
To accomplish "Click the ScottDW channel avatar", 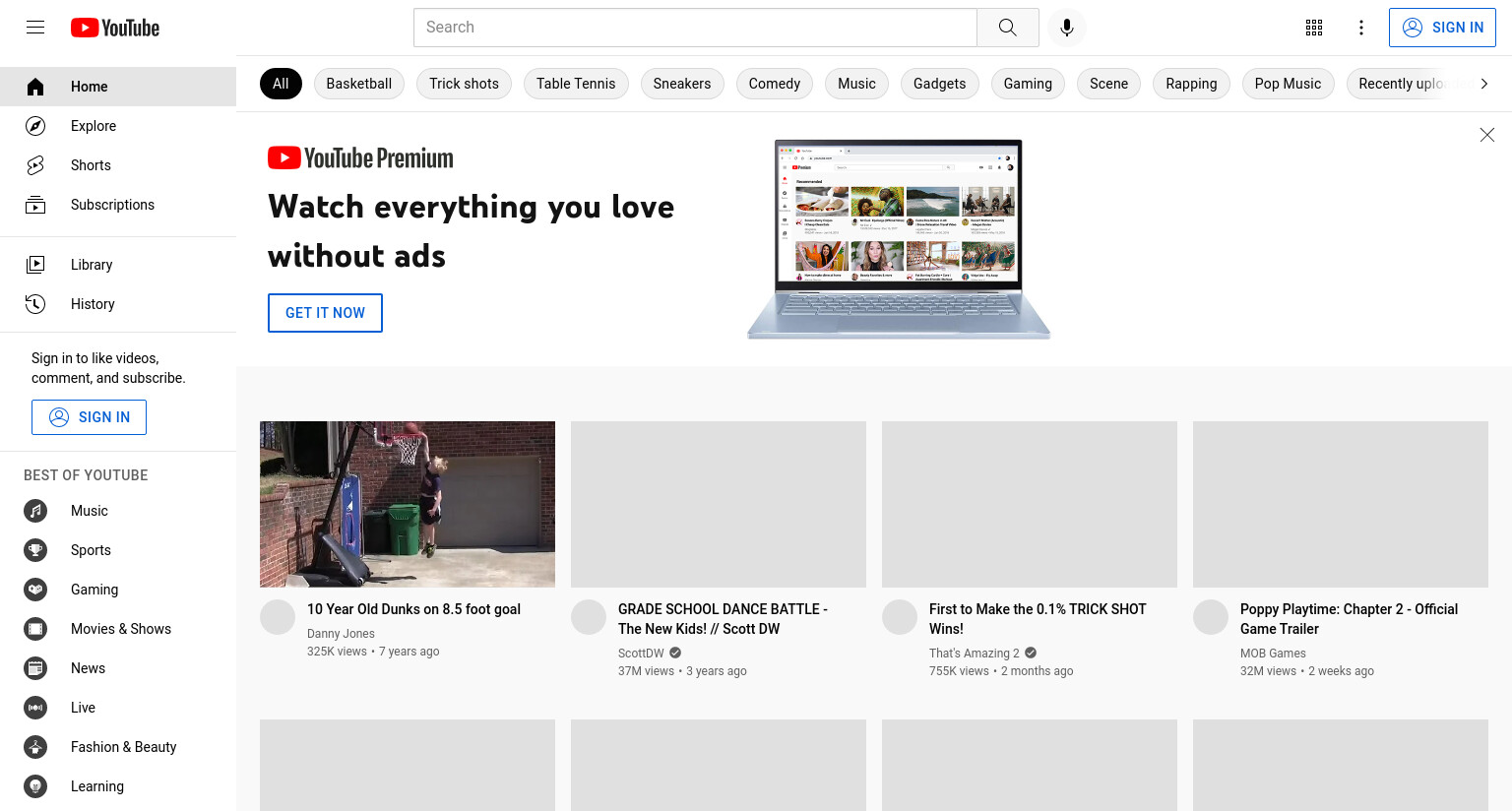I will [589, 617].
